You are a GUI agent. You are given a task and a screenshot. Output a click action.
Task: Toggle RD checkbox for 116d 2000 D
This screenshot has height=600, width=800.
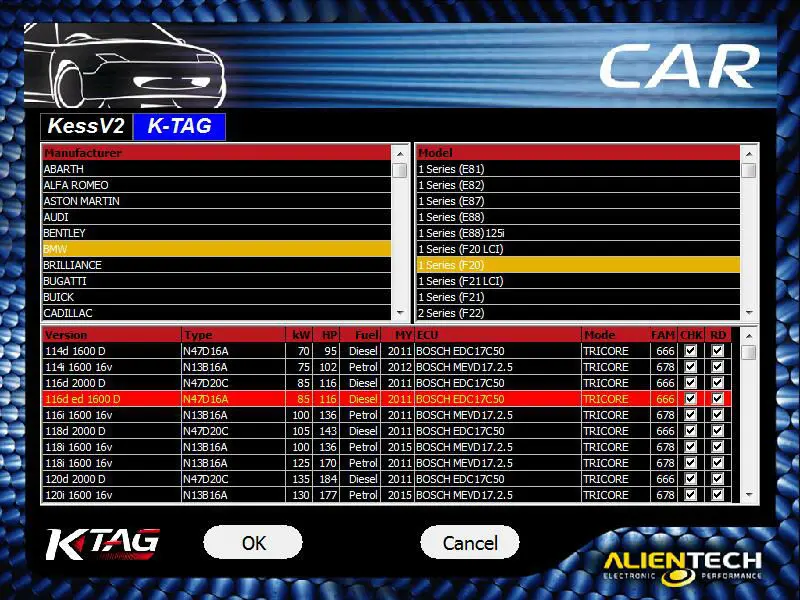[717, 383]
